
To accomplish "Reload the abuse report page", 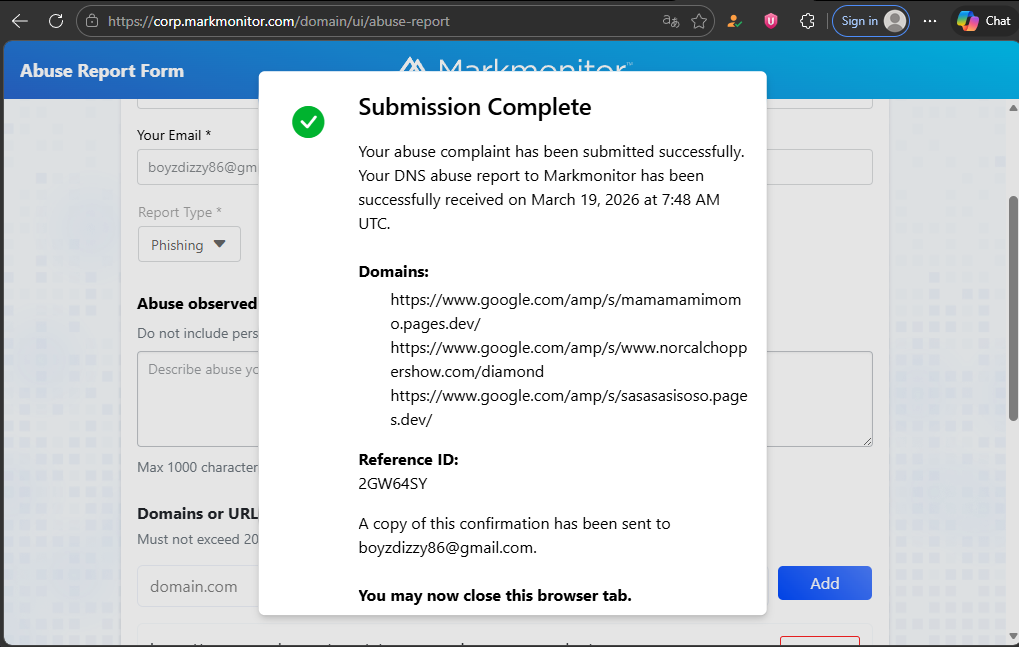I will (56, 21).
